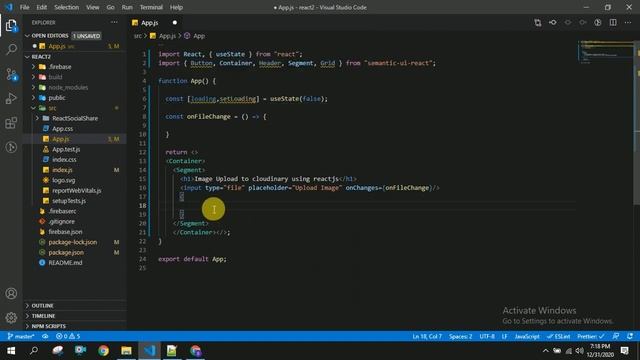Open index.js in the file tree
The image size is (640, 360).
tap(62, 170)
